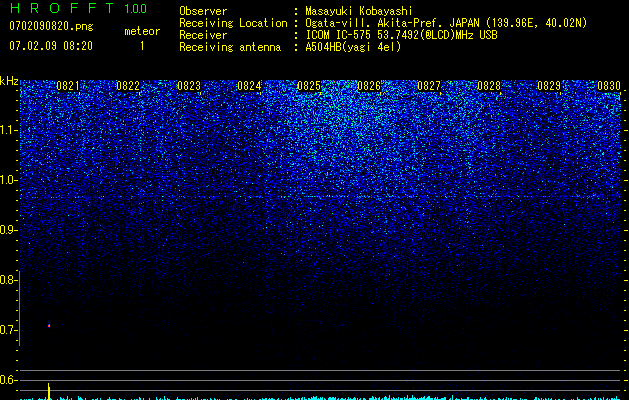Click receiver text ICOM IC-575 53.7492 MHz

401,35
